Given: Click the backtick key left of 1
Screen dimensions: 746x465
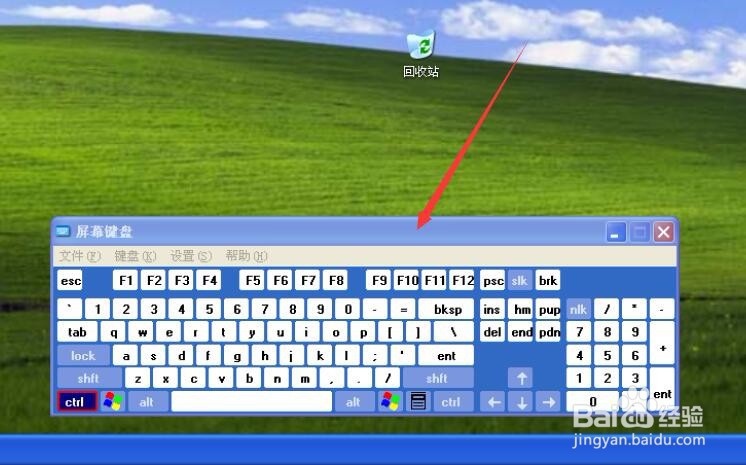Looking at the screenshot, I should (69, 309).
